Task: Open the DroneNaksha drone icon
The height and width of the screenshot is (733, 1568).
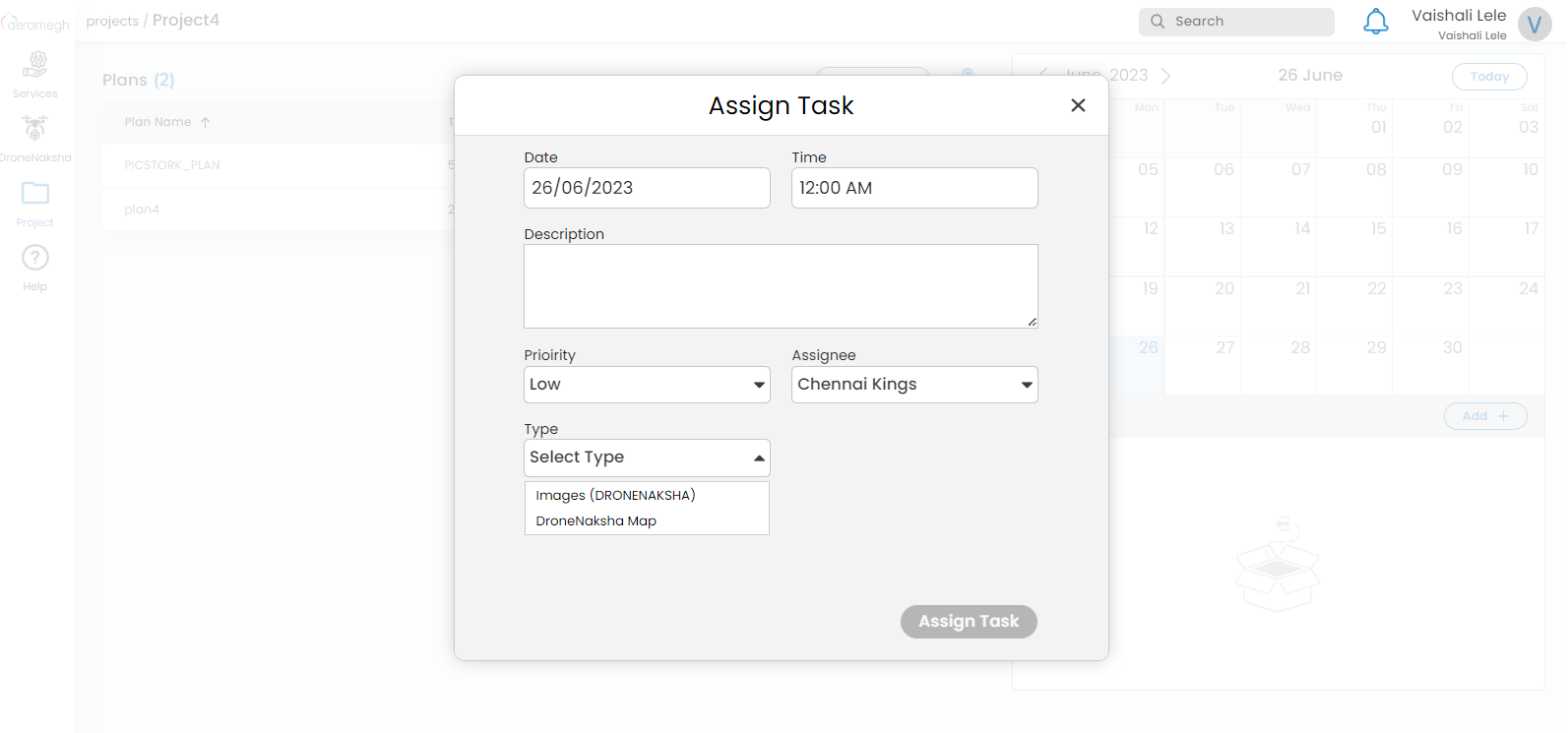Action: coord(35,129)
